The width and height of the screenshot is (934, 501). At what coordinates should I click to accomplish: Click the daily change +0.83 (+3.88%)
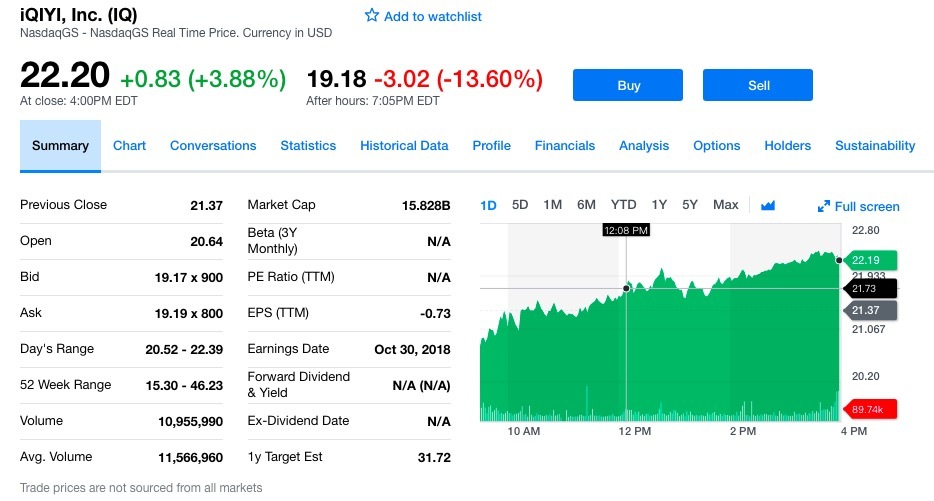pos(203,79)
